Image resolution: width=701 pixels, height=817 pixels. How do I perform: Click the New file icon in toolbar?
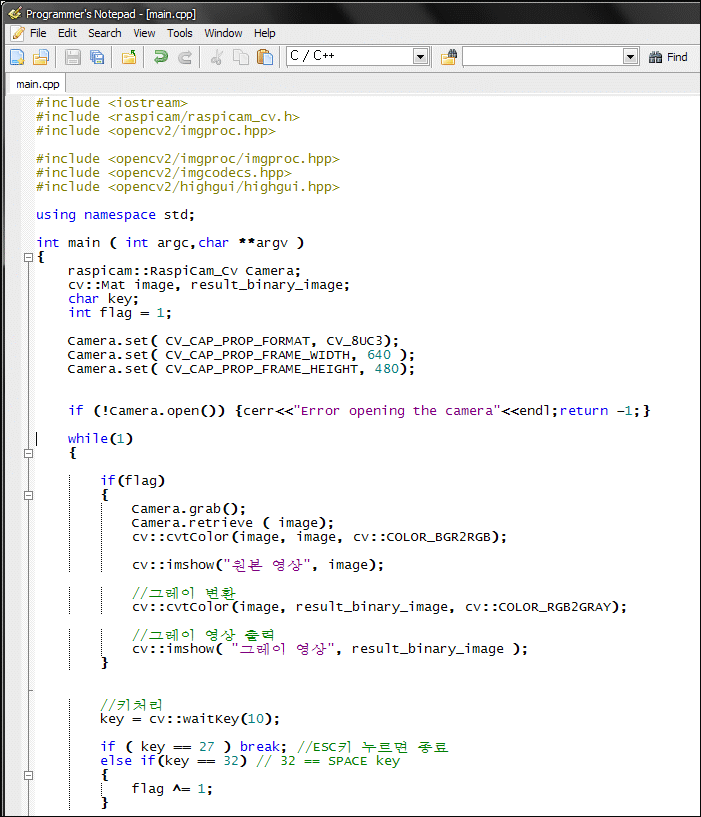click(x=17, y=57)
